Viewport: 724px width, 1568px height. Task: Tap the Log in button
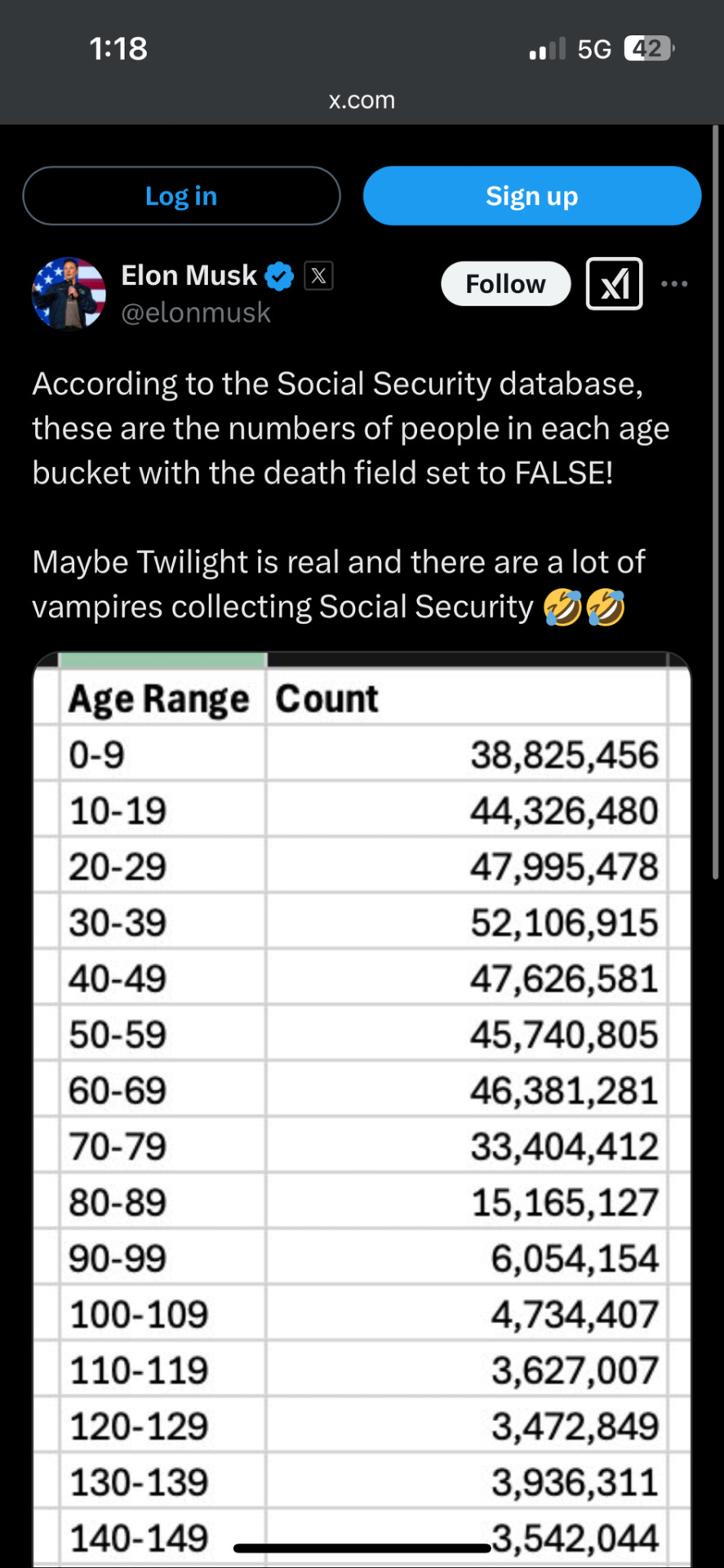pyautogui.click(x=181, y=196)
